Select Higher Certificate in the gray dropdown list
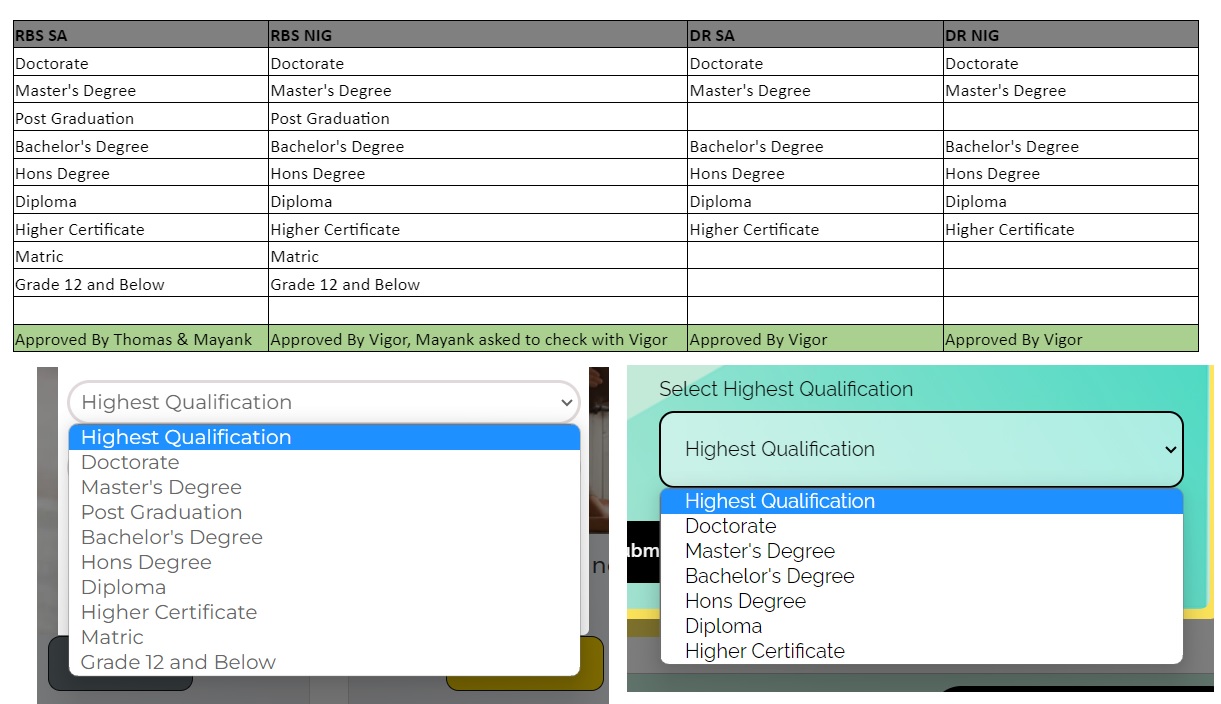1221x704 pixels. pyautogui.click(x=169, y=612)
